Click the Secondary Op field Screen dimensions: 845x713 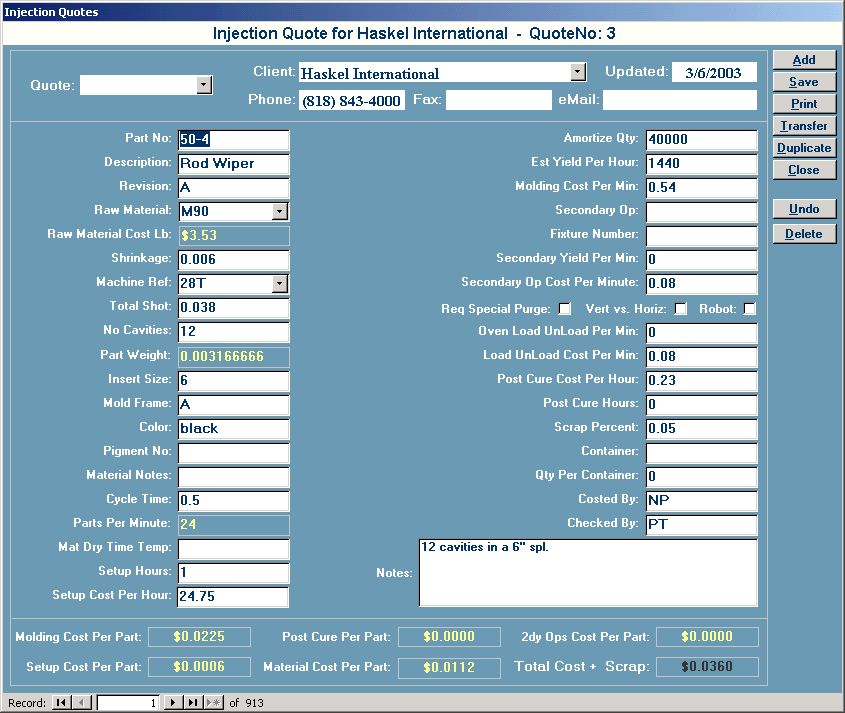702,211
